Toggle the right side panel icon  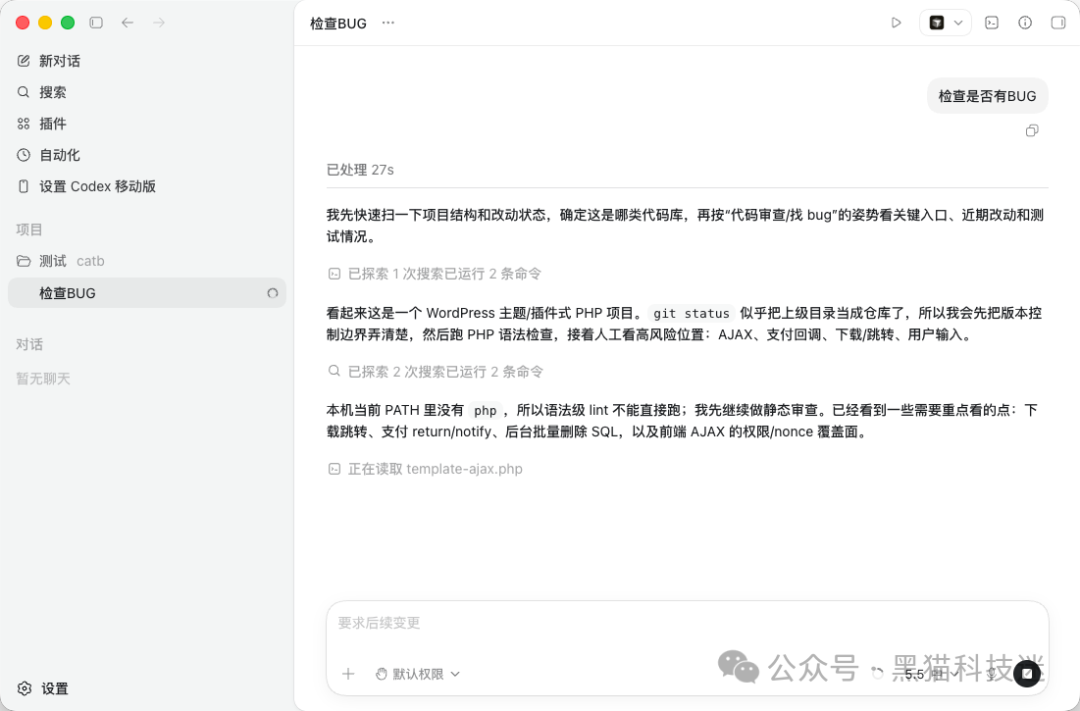tap(1058, 23)
